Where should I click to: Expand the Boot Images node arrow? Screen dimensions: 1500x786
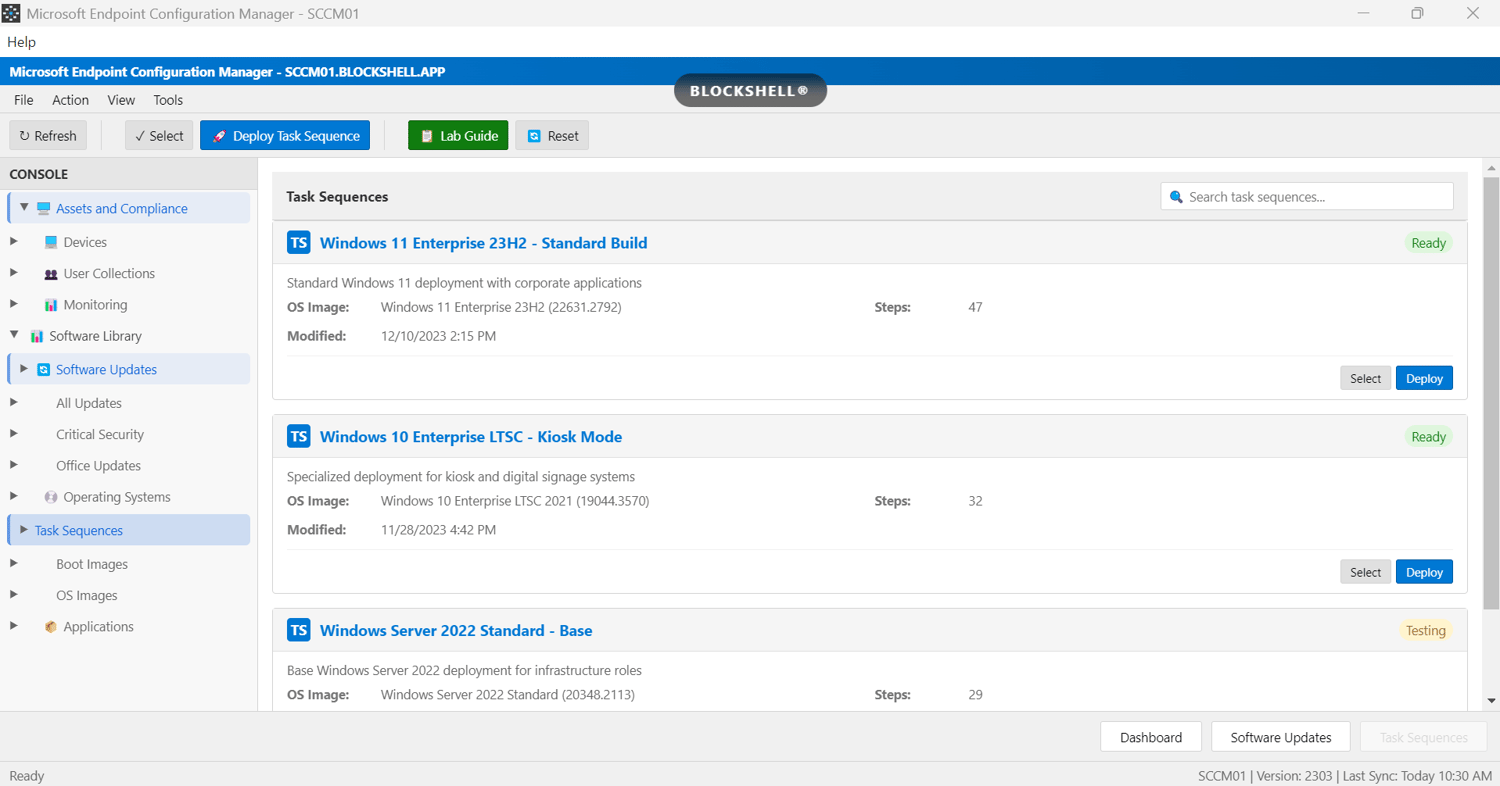[x=14, y=563]
